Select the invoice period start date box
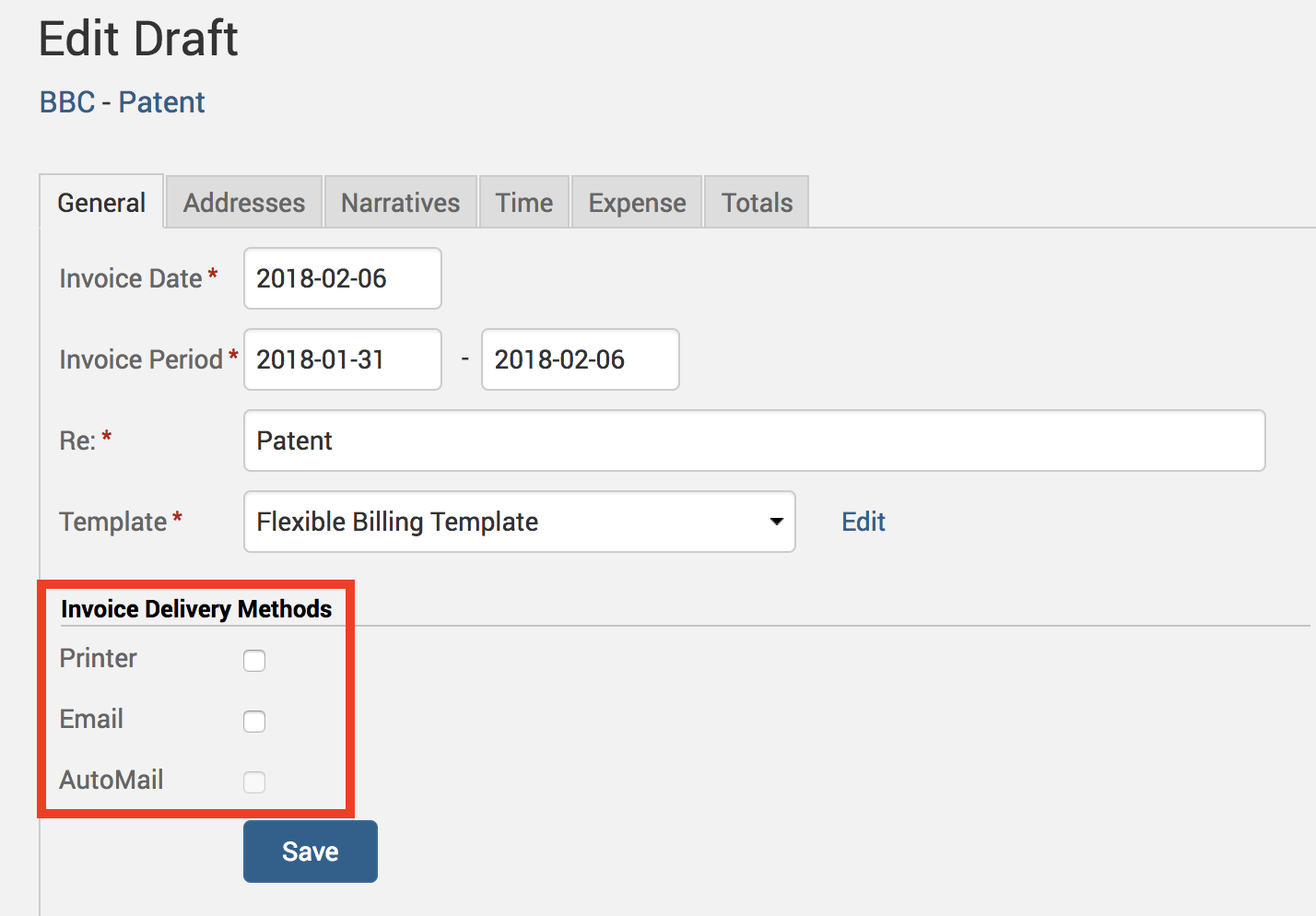 pyautogui.click(x=342, y=359)
